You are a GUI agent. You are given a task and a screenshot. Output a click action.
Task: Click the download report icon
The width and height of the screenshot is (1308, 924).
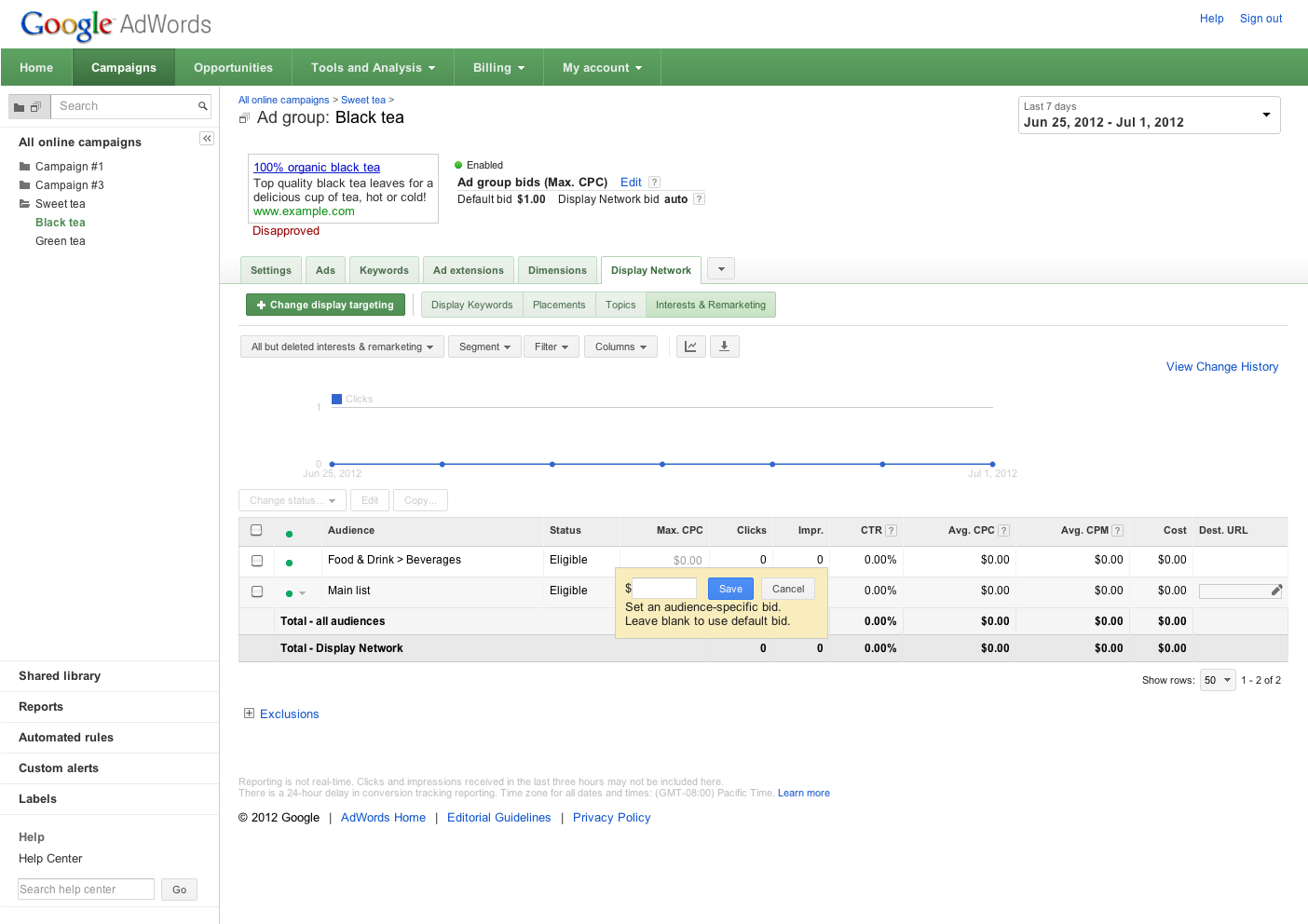(x=724, y=346)
